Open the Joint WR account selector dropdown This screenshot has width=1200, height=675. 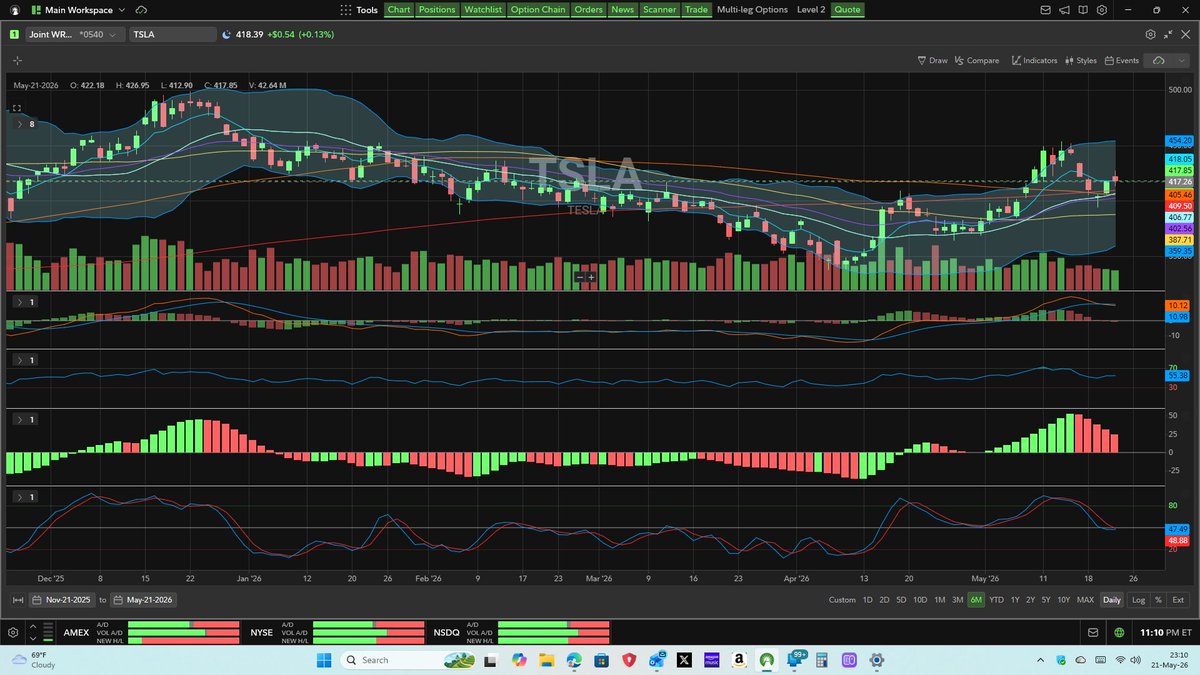(76, 34)
